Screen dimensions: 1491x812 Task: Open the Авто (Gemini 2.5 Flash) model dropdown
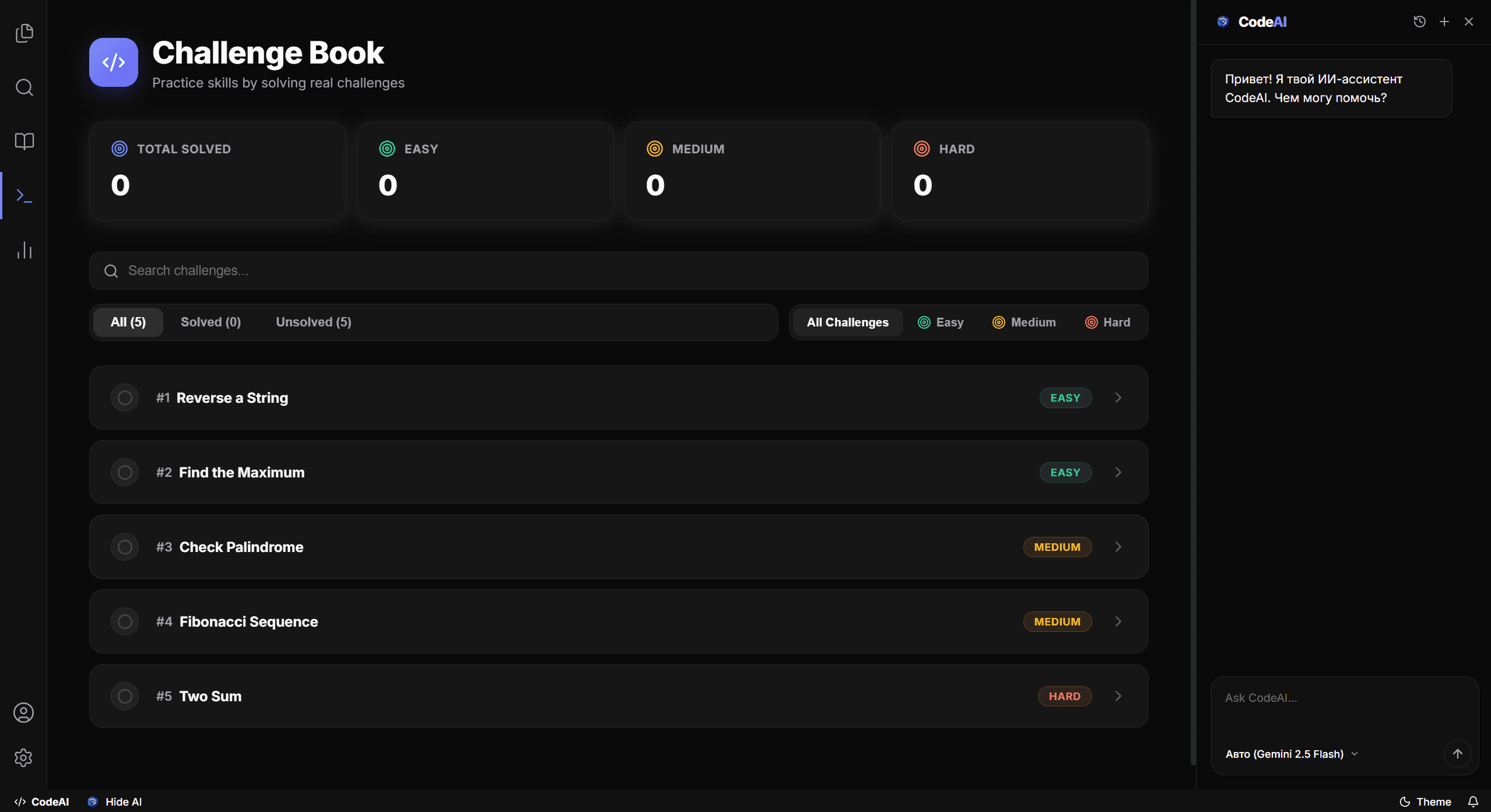[x=1292, y=754]
